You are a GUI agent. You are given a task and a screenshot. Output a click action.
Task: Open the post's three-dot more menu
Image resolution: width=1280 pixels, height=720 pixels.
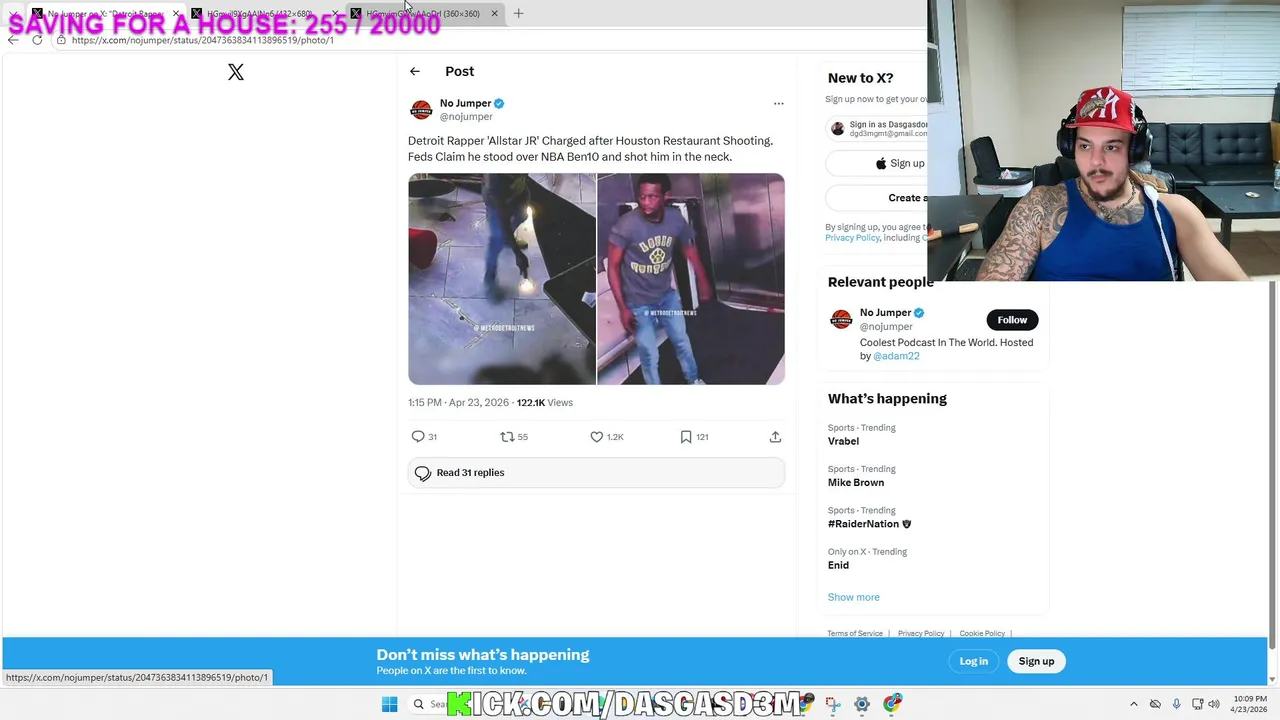779,103
